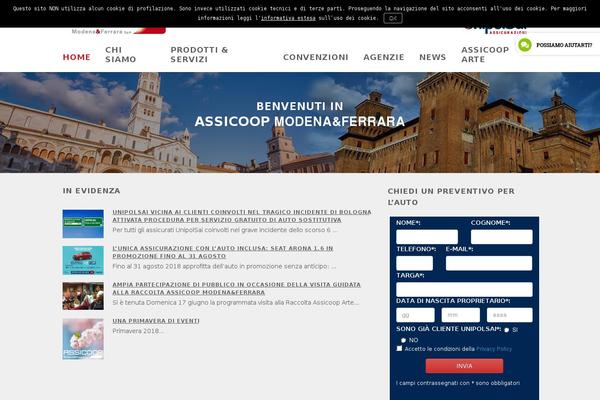
Task: Click the guided visit photo thumbnail
Action: [83, 296]
